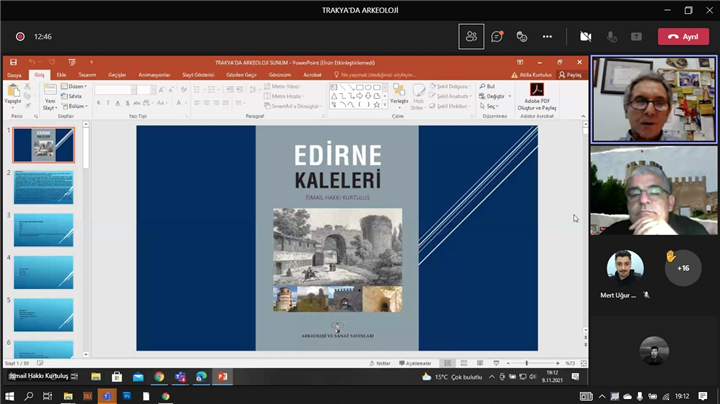Switch to the Geçişler tab
This screenshot has height=404, width=720.
tap(117, 75)
